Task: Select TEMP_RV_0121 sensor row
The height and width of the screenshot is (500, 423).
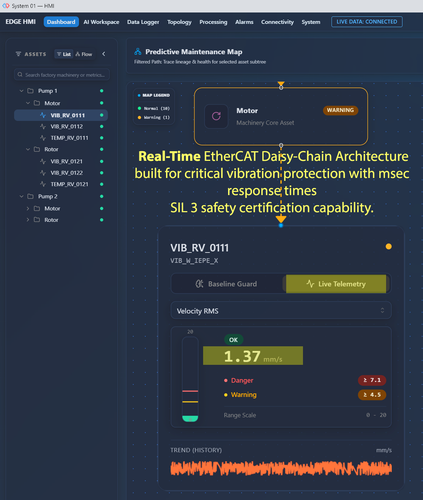Action: [x=61, y=184]
